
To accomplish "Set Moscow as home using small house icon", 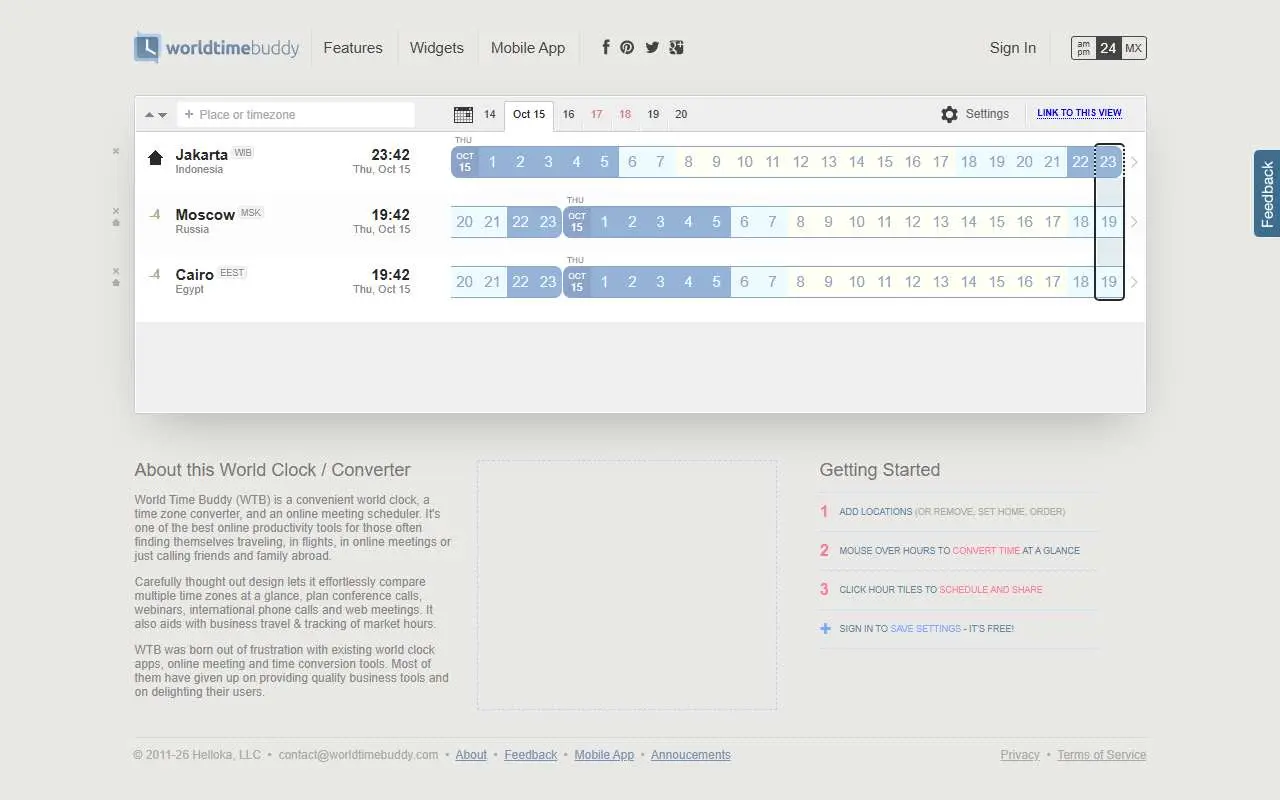I will (116, 223).
